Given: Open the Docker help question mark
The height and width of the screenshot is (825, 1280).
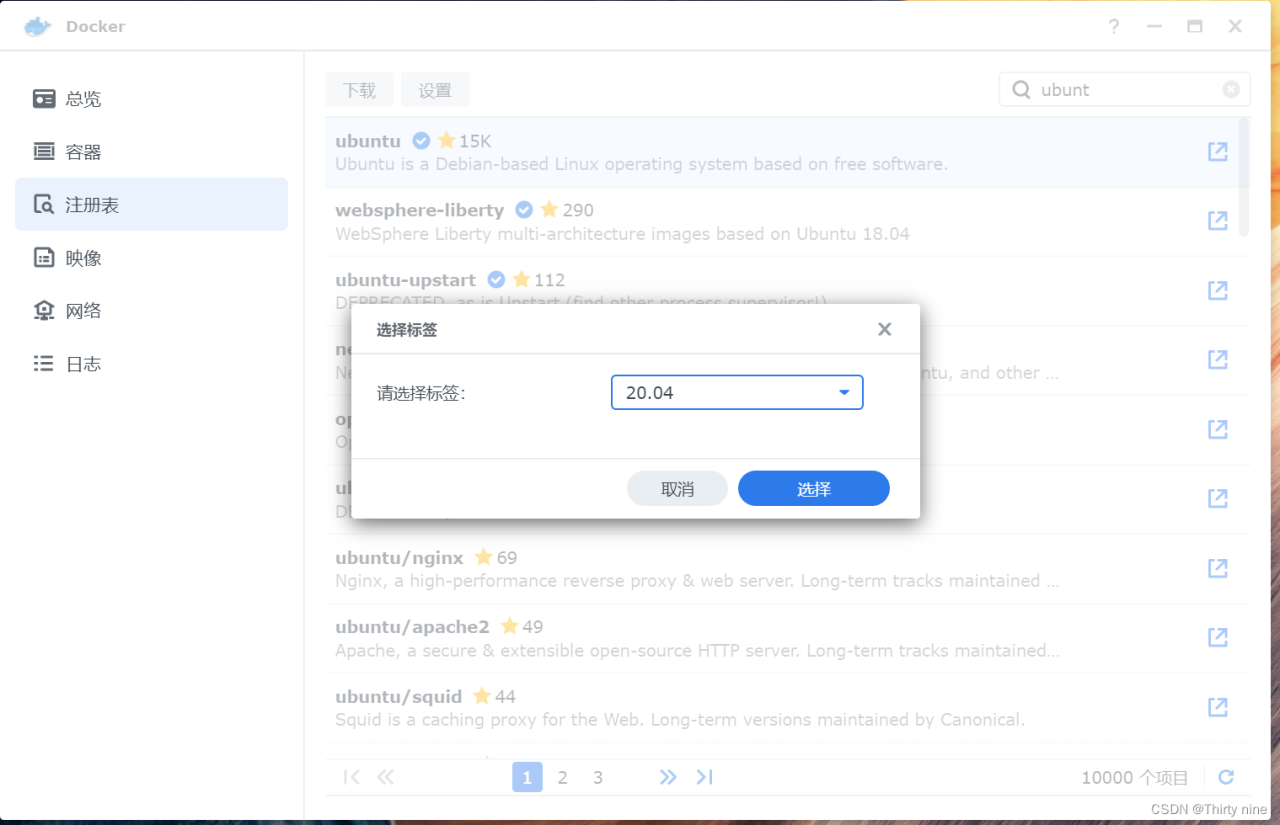Looking at the screenshot, I should point(1113,27).
